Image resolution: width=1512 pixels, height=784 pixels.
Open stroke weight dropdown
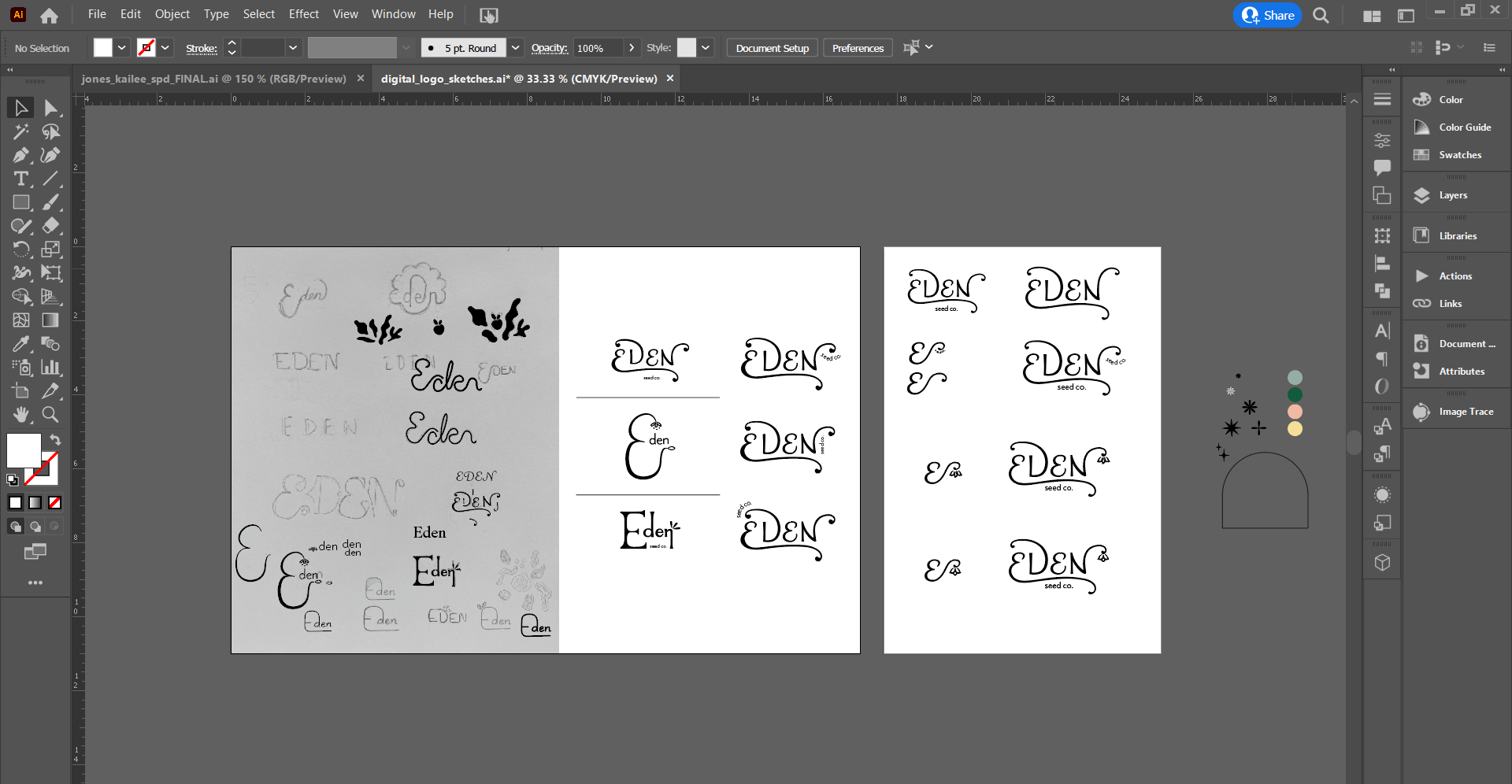(x=293, y=48)
